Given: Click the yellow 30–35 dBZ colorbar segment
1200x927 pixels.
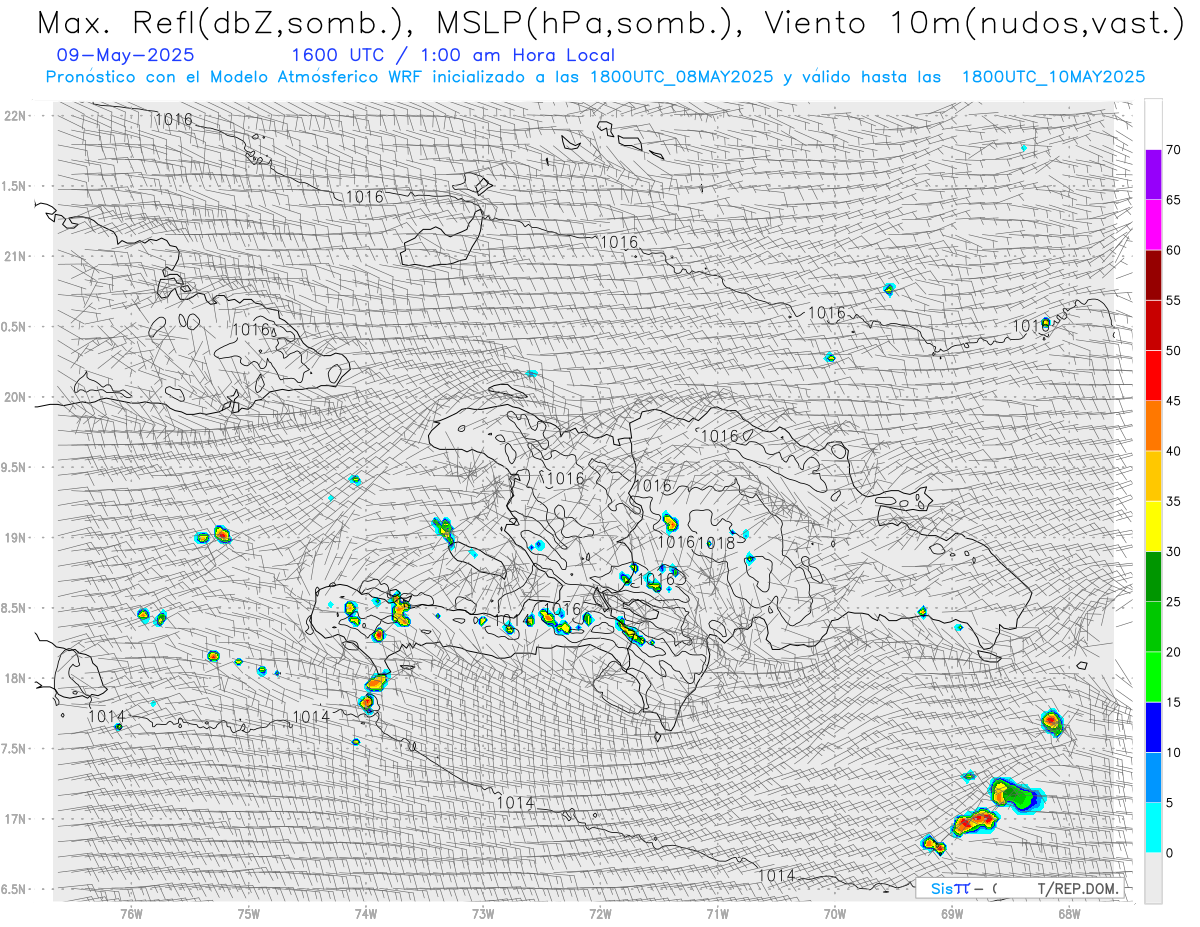Looking at the screenshot, I should point(1153,526).
